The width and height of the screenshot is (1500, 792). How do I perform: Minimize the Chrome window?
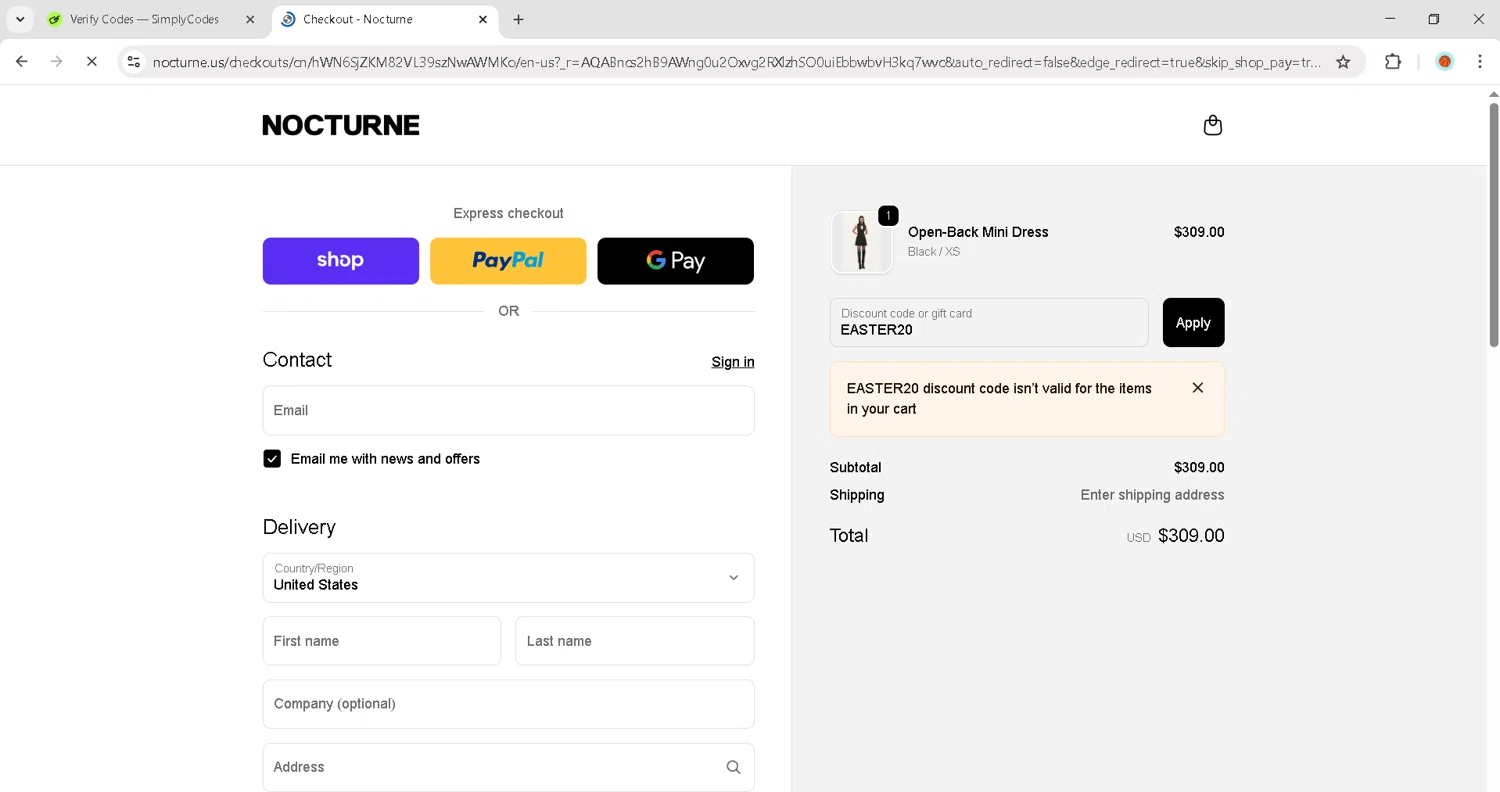coord(1390,19)
